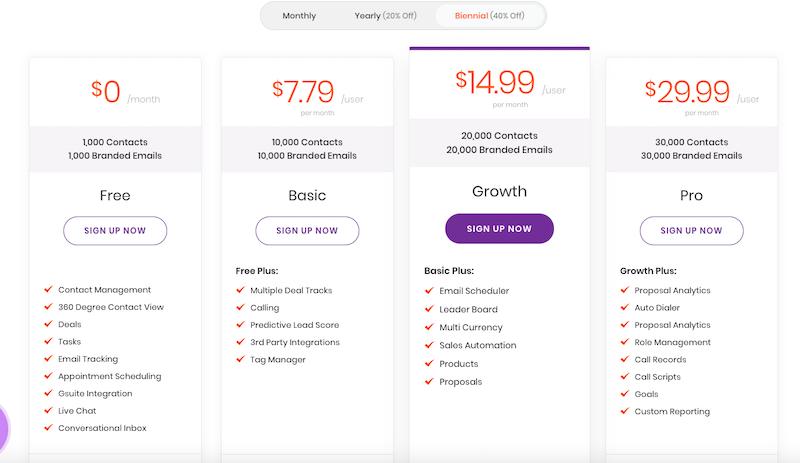Sign up for the Basic plan
Image resolution: width=800 pixels, height=463 pixels.
coord(307,231)
